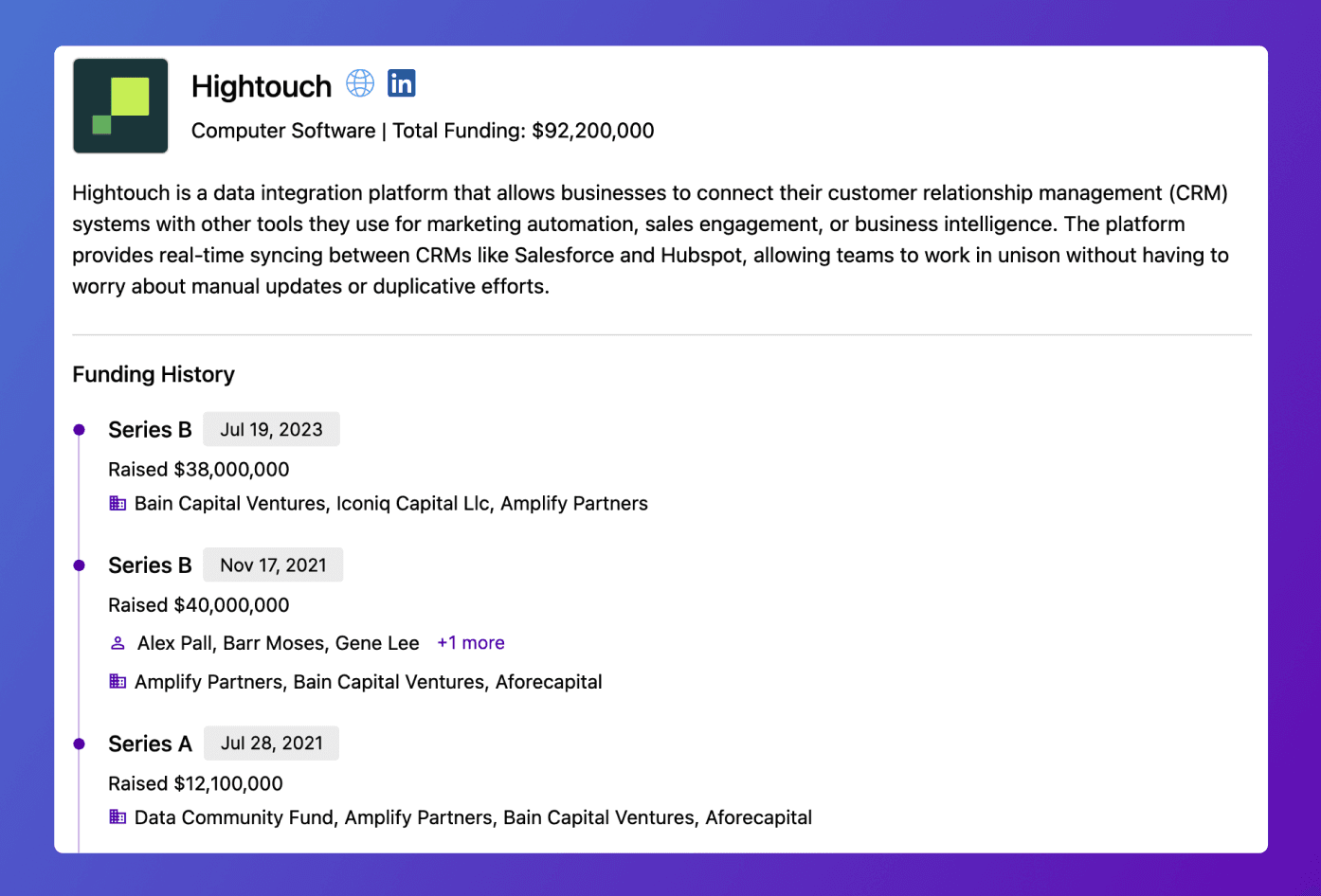
Task: Click the Total Funding $92,200,000 text
Action: 523,131
